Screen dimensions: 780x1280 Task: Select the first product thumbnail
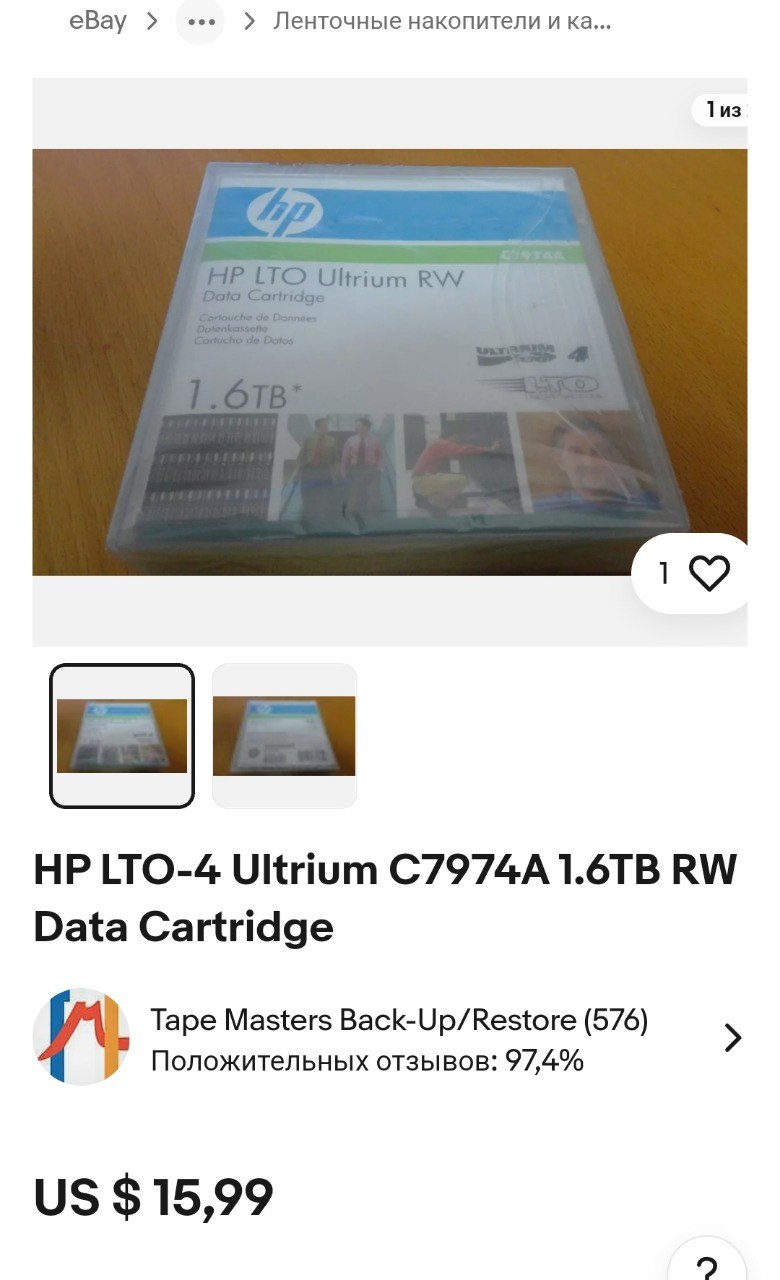tap(122, 736)
